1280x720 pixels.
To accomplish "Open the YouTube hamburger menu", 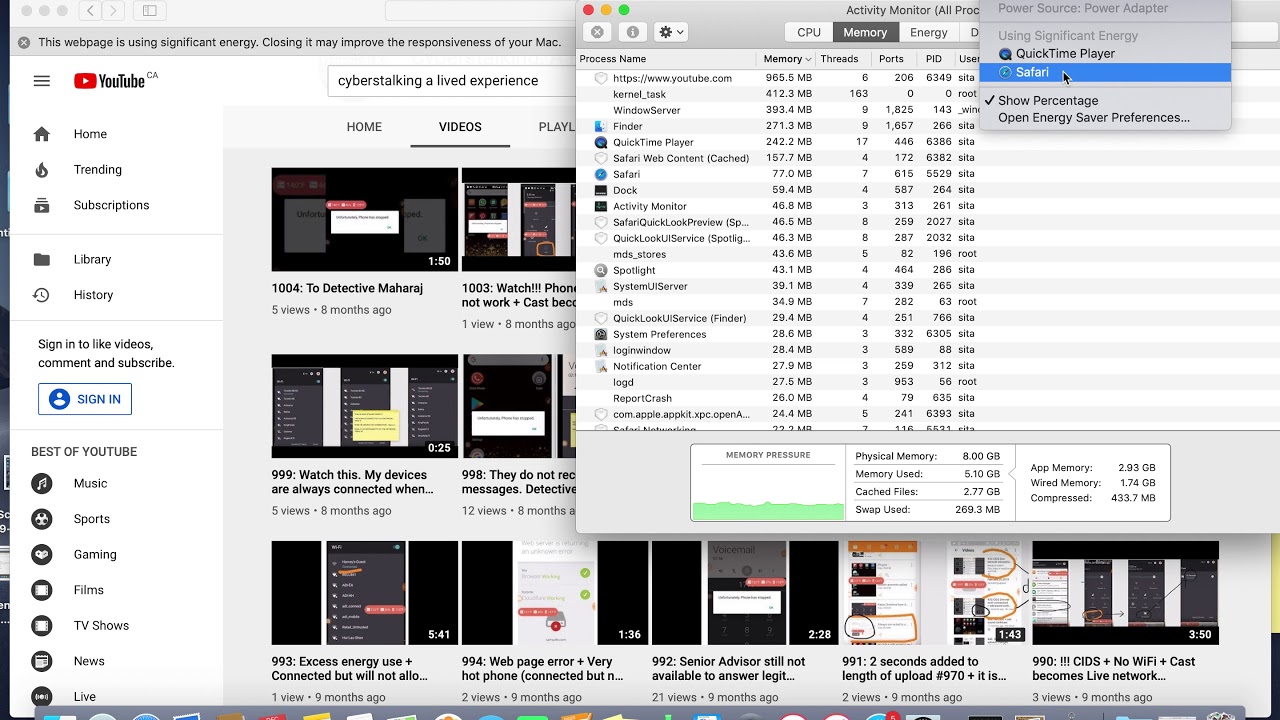I will click(x=41, y=81).
